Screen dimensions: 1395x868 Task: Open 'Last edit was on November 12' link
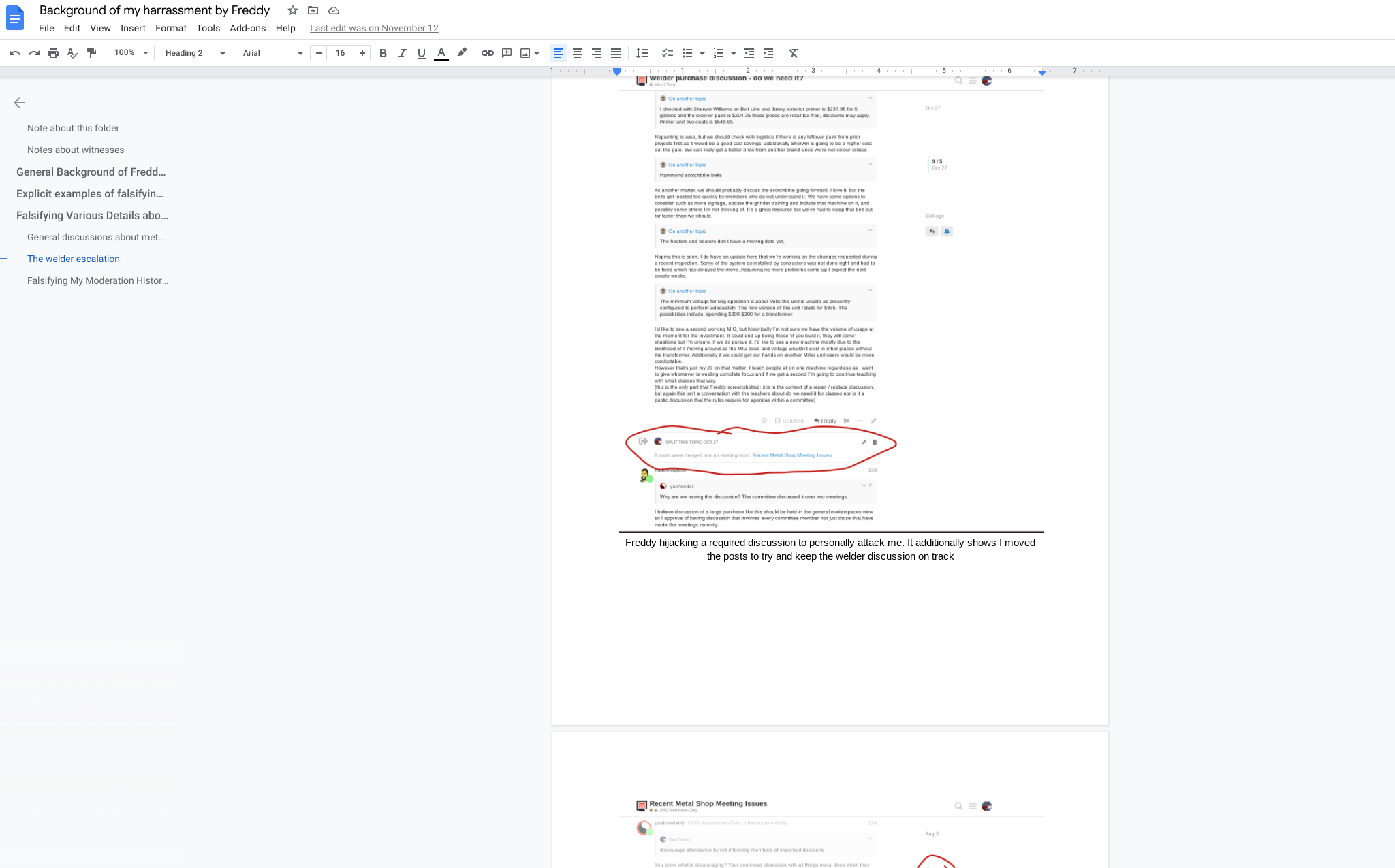(374, 28)
